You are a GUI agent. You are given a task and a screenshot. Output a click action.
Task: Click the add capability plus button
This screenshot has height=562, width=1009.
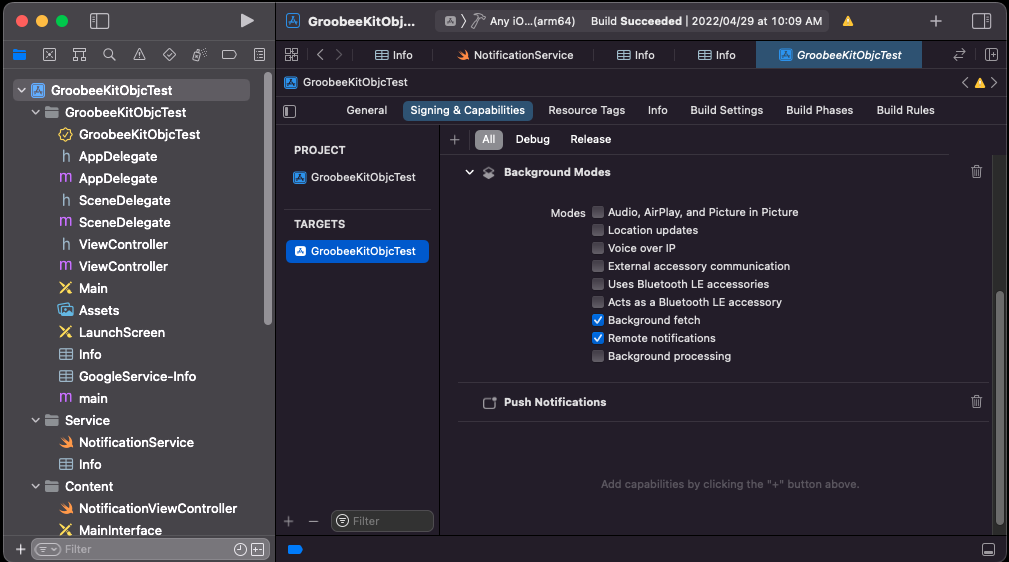(454, 140)
